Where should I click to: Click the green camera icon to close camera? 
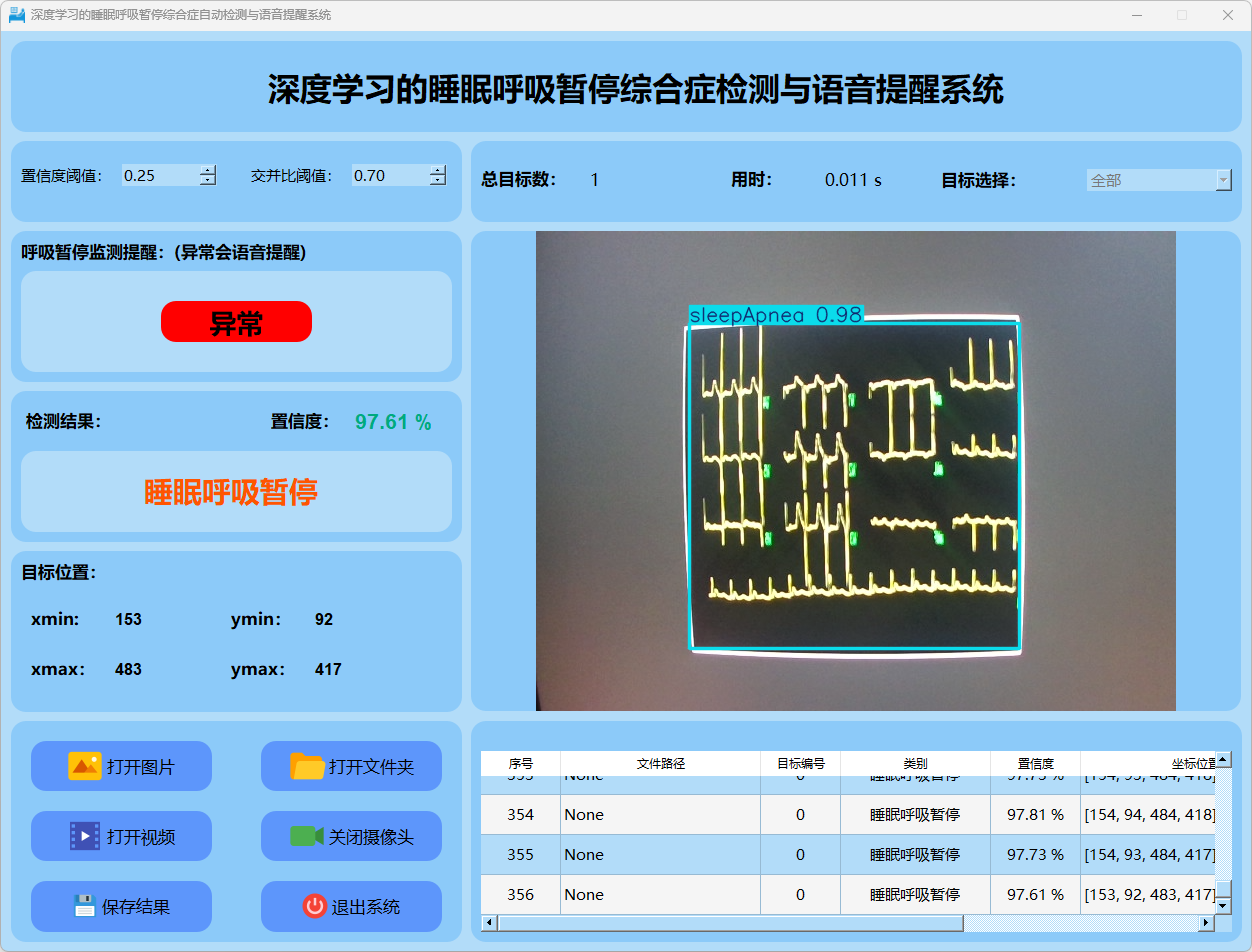(306, 836)
